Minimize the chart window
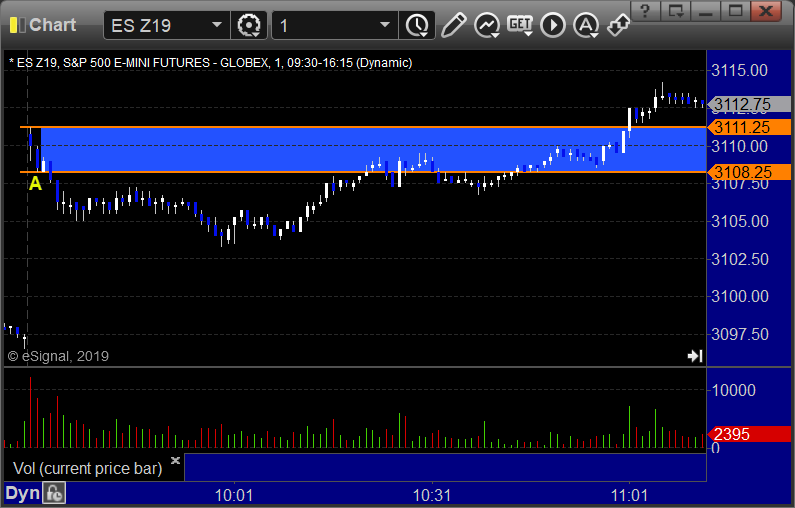 pos(705,11)
